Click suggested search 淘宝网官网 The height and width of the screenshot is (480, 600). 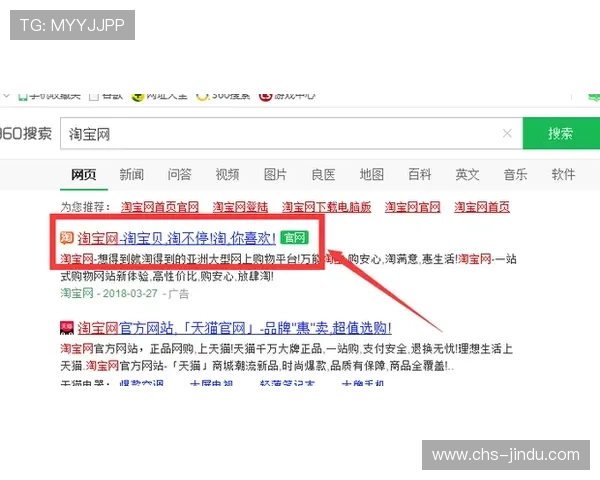(412, 207)
